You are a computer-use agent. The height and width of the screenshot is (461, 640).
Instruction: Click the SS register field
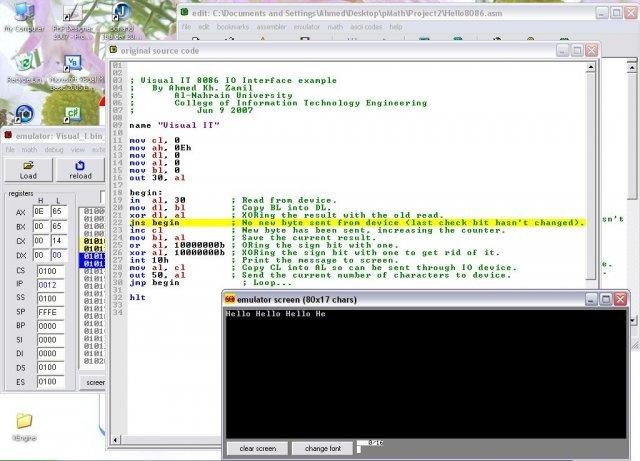(x=51, y=298)
